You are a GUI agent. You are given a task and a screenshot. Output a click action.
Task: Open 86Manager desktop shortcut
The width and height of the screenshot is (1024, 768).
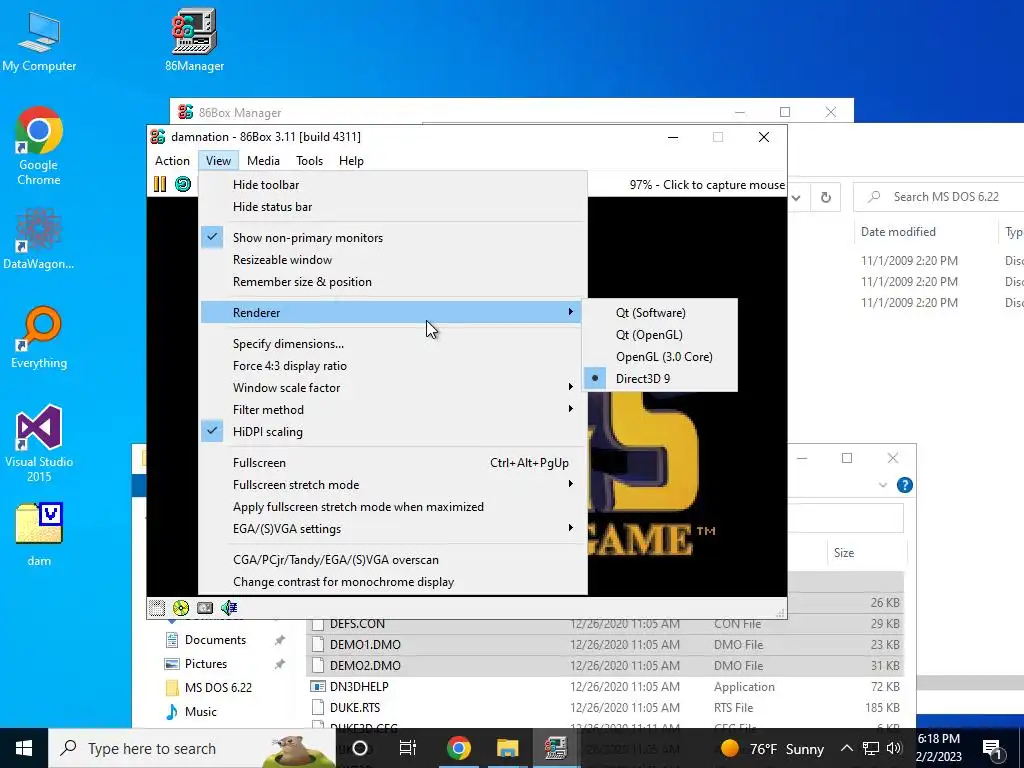pyautogui.click(x=194, y=39)
